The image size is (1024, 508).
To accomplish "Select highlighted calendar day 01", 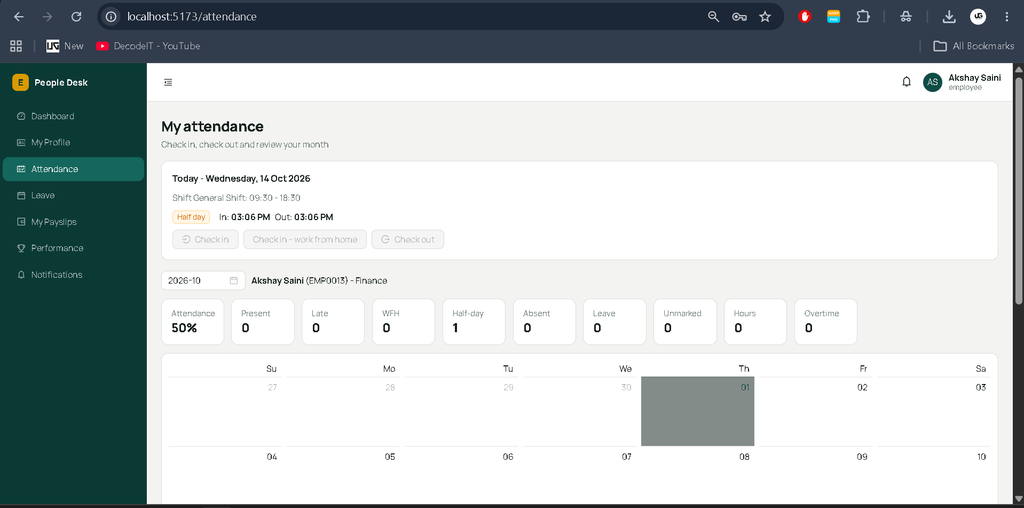I will (697, 411).
